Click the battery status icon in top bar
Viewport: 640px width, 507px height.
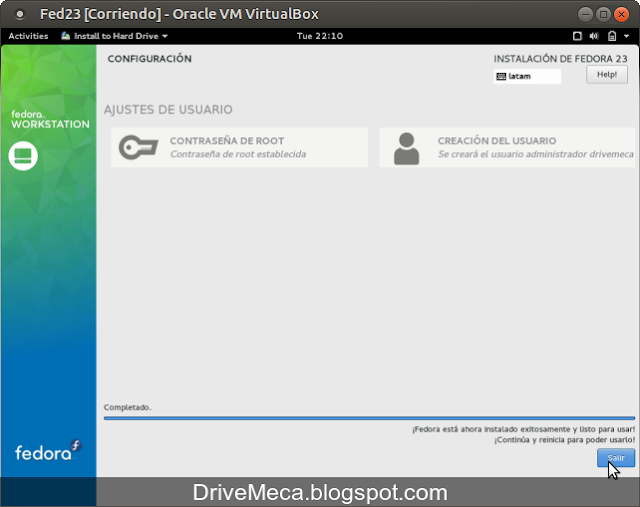click(612, 36)
